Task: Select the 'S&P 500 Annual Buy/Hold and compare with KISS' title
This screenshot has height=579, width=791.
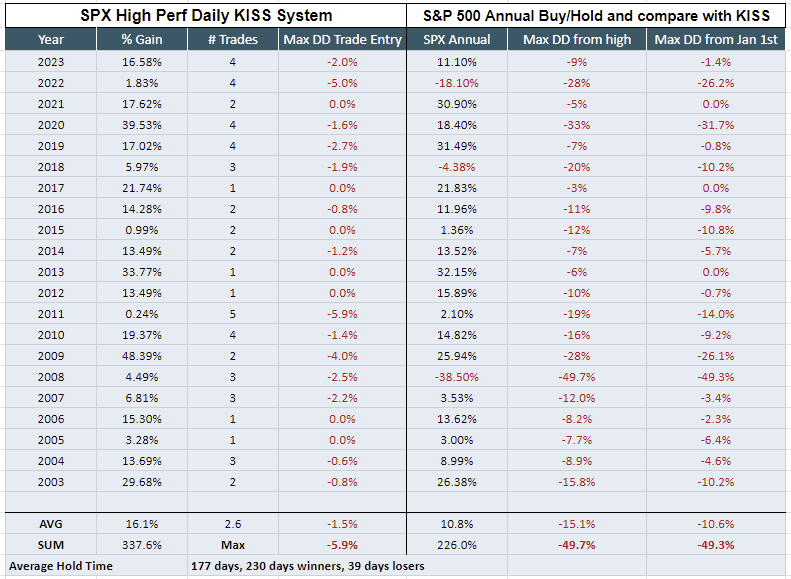Action: (x=596, y=16)
